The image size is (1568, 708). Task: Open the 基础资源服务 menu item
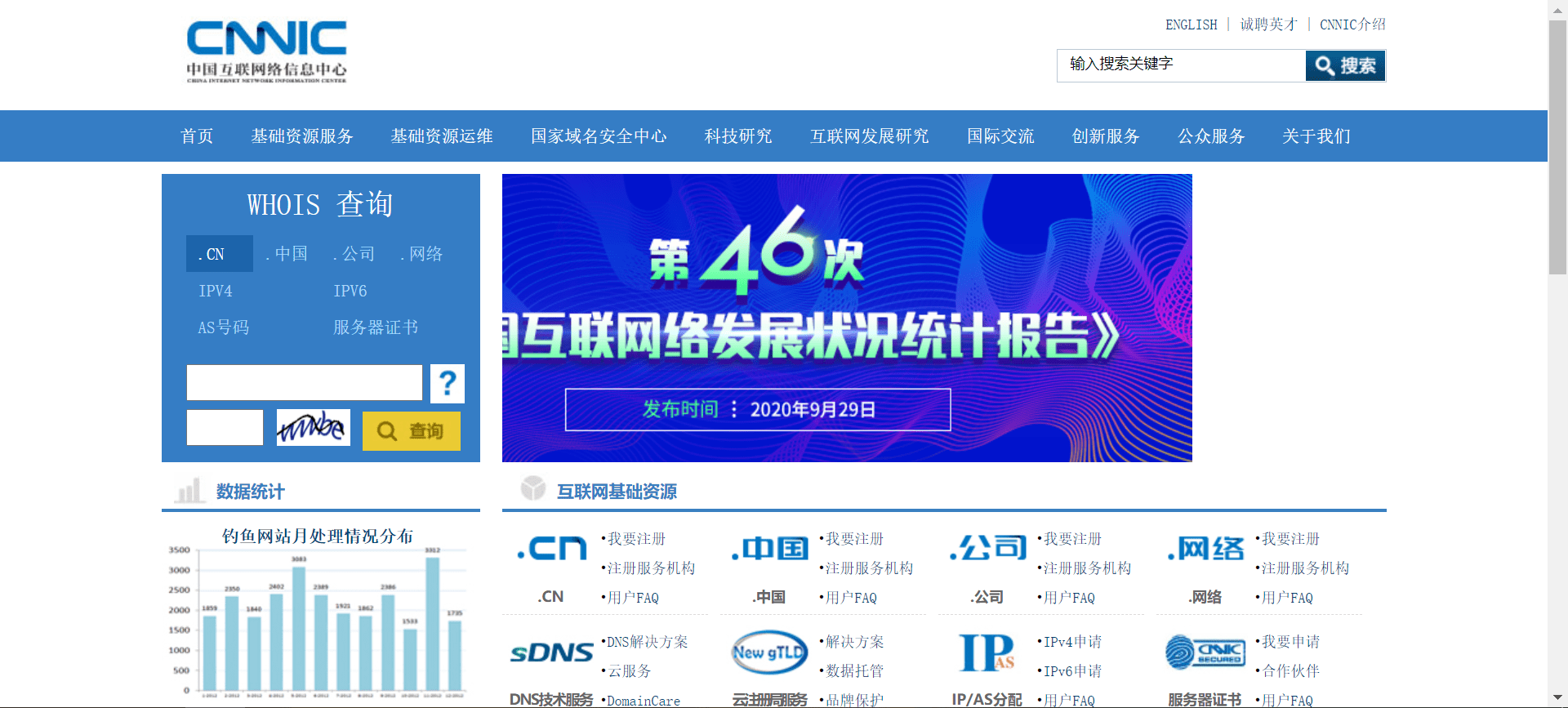302,136
